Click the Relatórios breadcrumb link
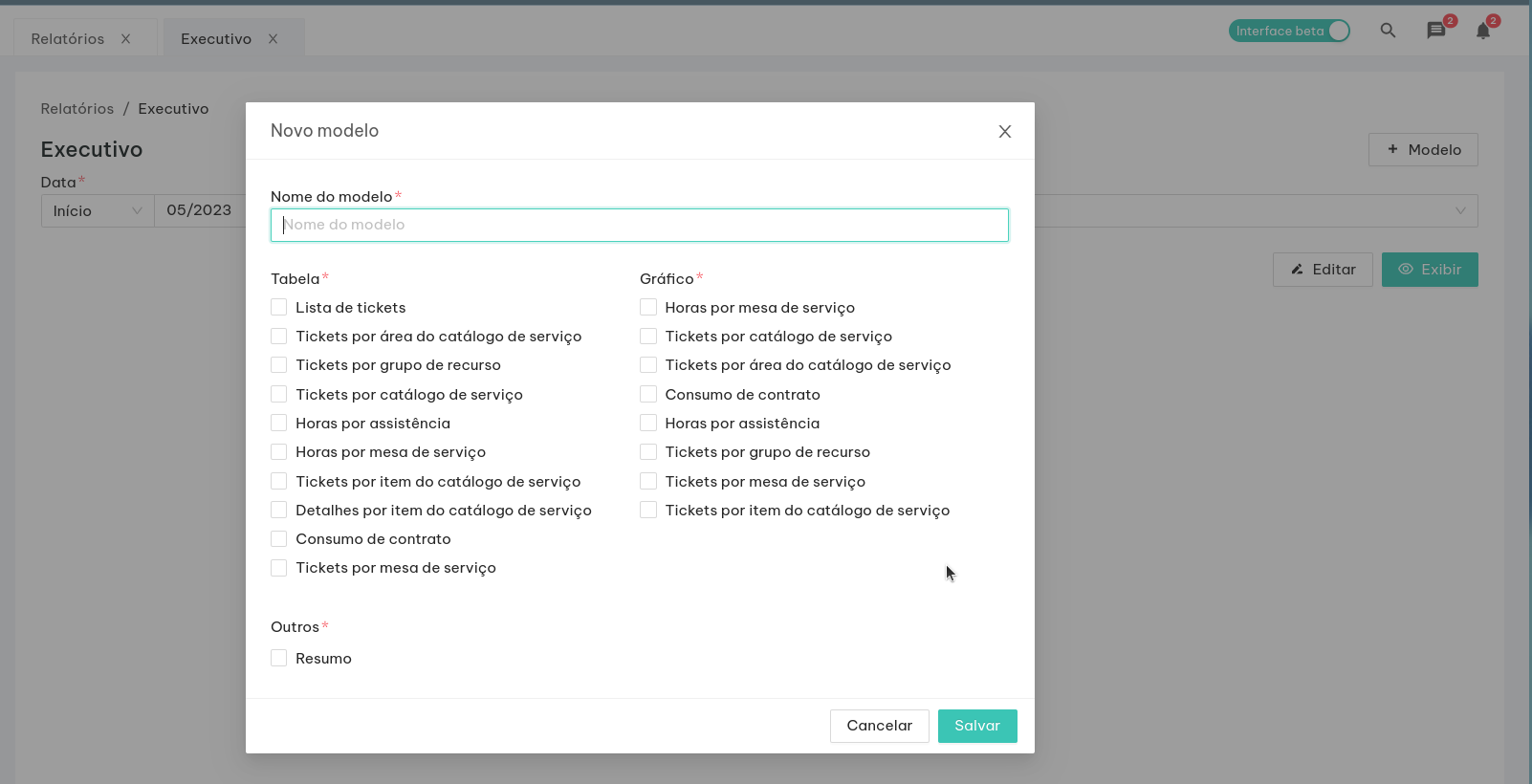 point(77,109)
